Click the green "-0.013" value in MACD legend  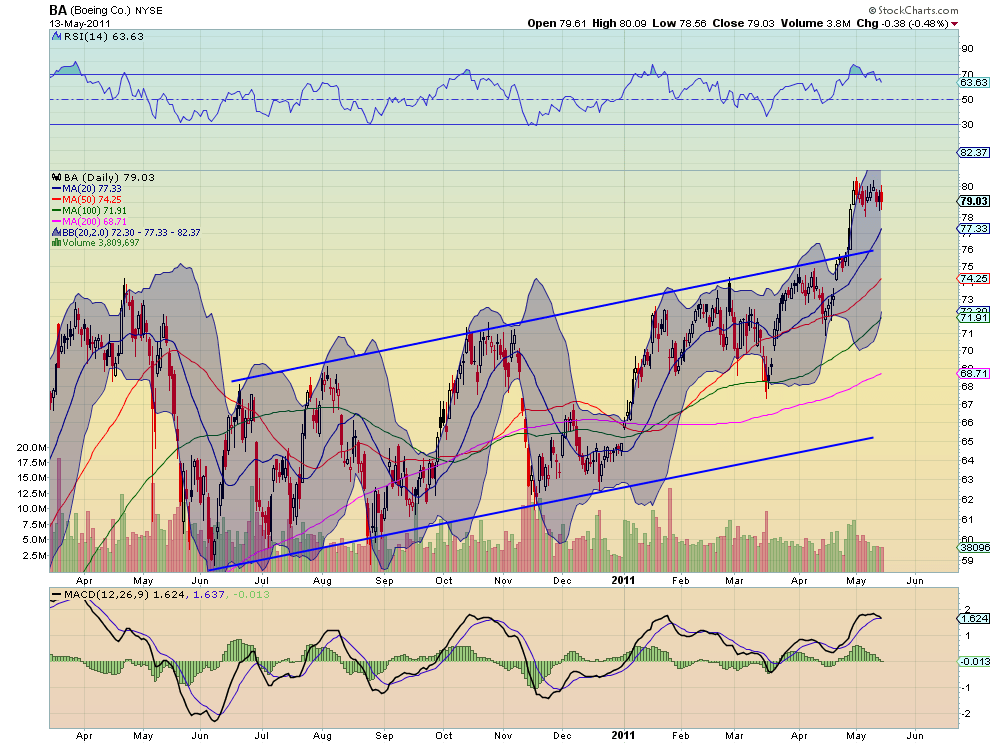[251, 594]
